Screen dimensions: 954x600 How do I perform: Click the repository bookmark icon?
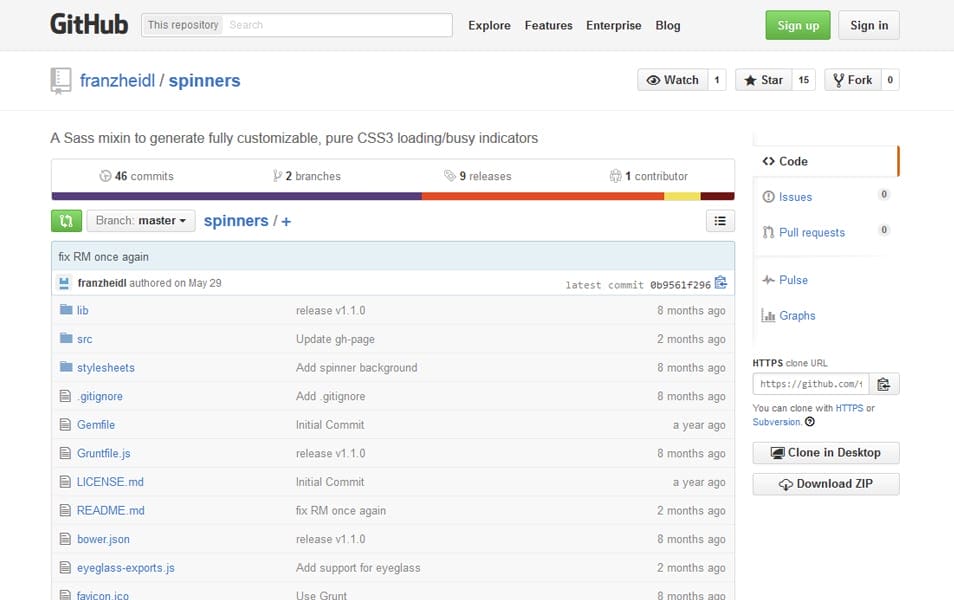[x=59, y=80]
